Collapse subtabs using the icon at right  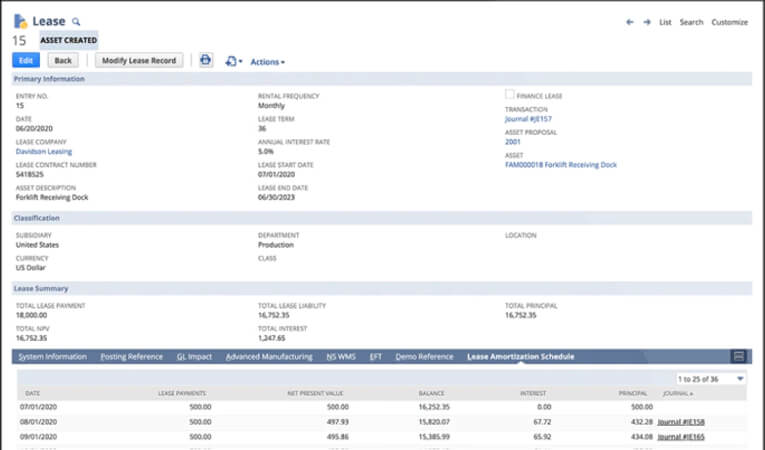point(739,356)
